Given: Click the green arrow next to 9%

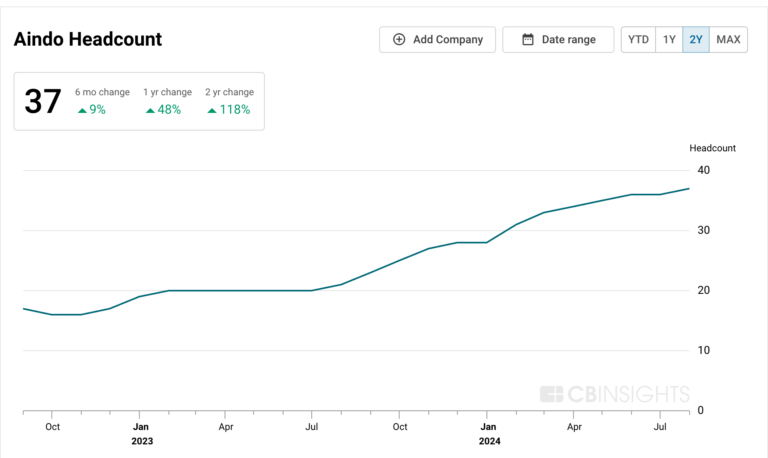Looking at the screenshot, I should [x=82, y=110].
